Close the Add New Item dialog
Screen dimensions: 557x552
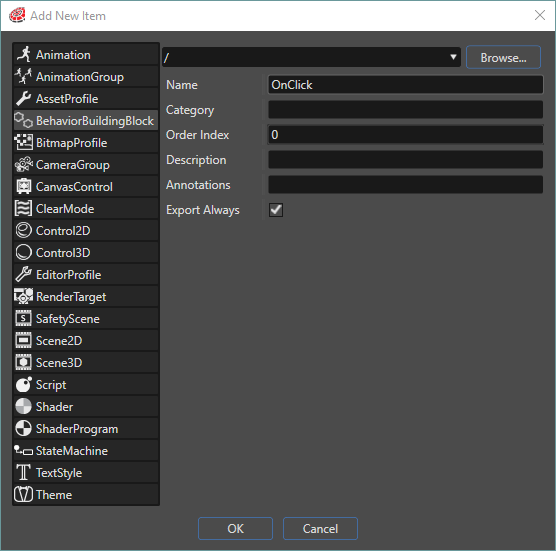tap(540, 15)
